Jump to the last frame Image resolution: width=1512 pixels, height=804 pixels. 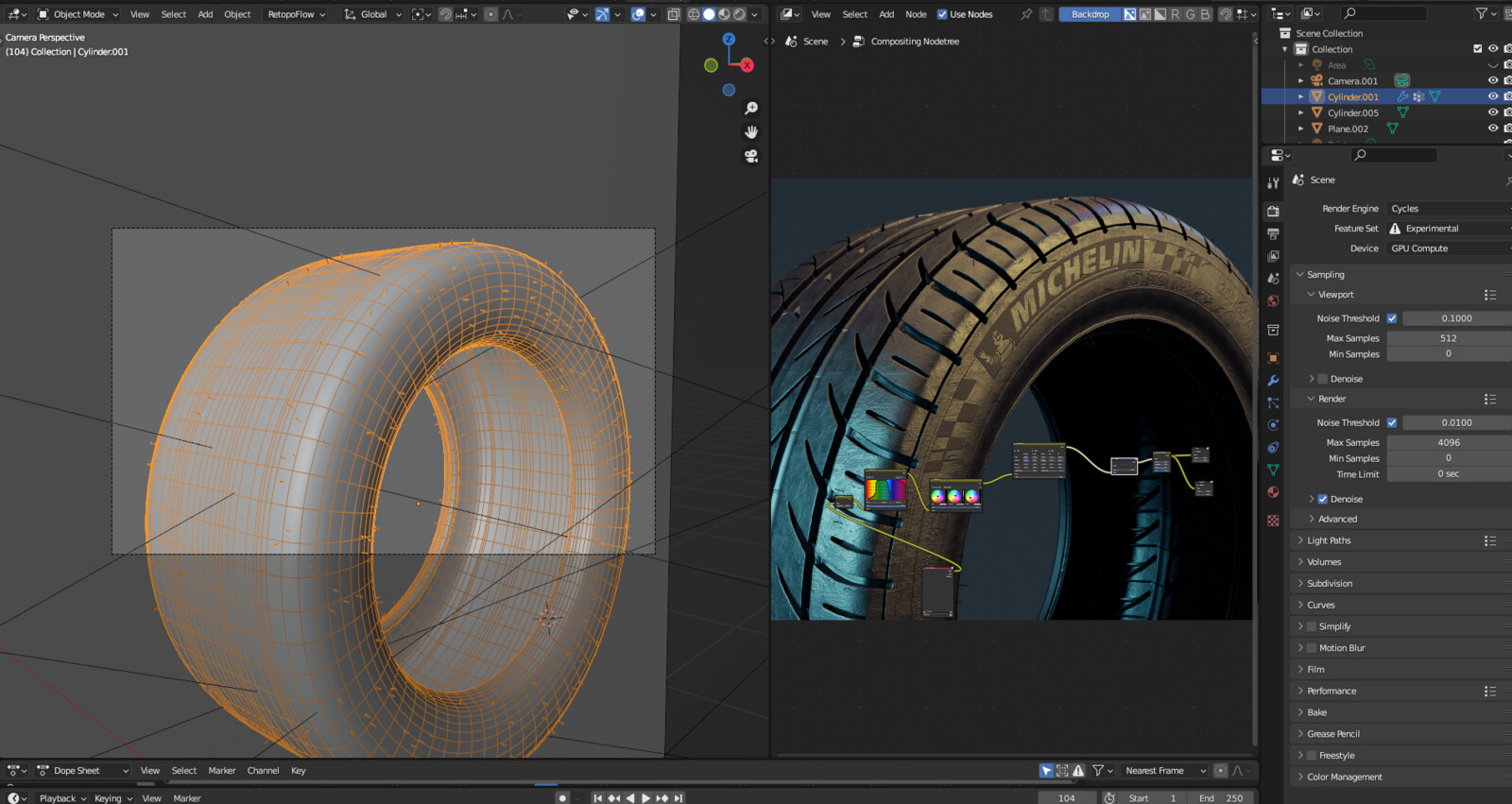point(679,798)
